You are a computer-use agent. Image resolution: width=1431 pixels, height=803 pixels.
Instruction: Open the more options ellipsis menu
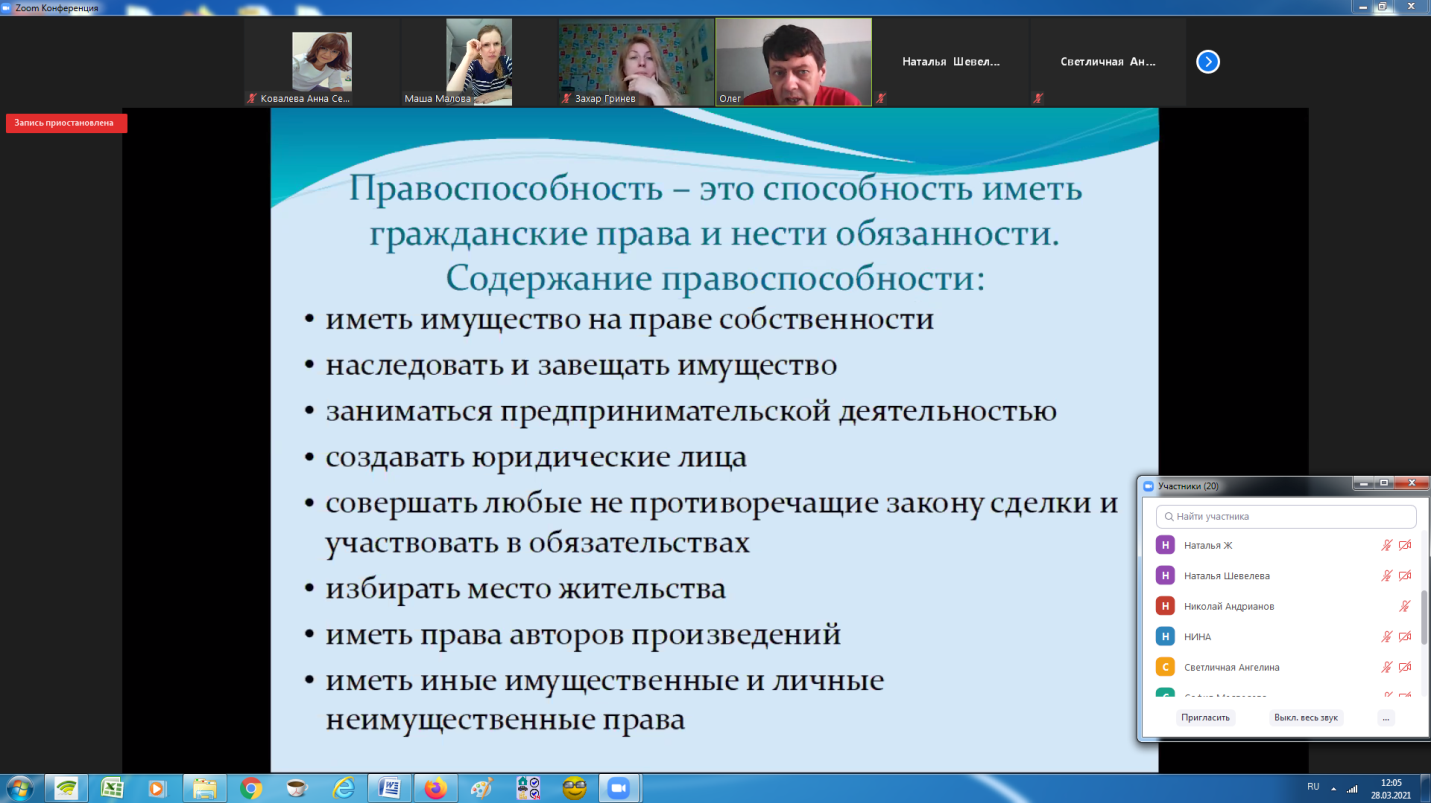click(1385, 718)
